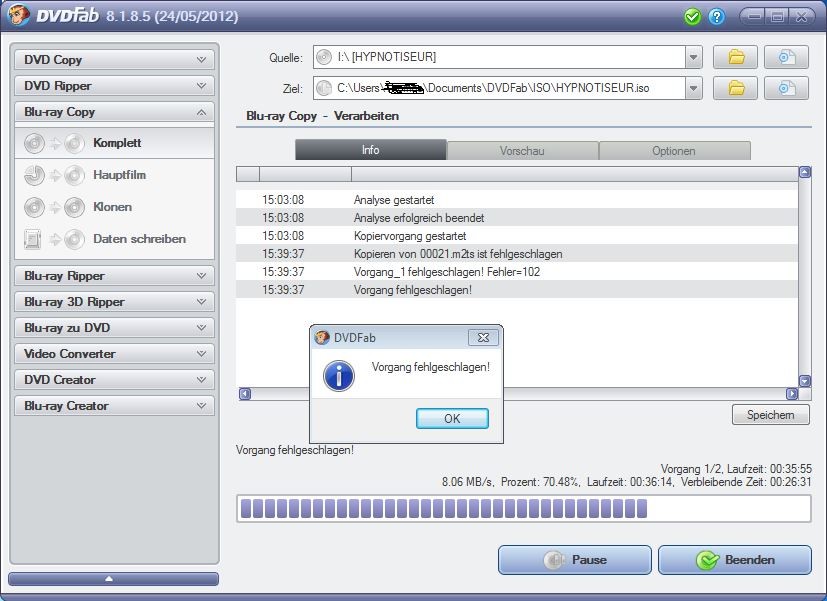827x601 pixels.
Task: Switch to the Info tab
Action: (x=371, y=150)
